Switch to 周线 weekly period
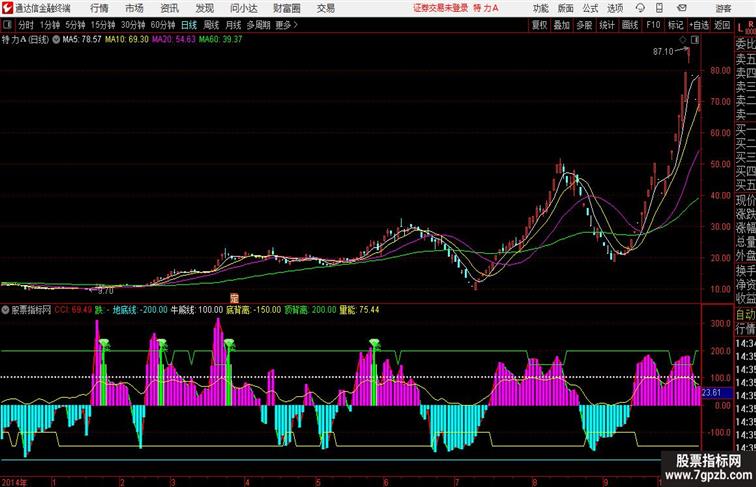This screenshot has height=487, width=756. 211,25
